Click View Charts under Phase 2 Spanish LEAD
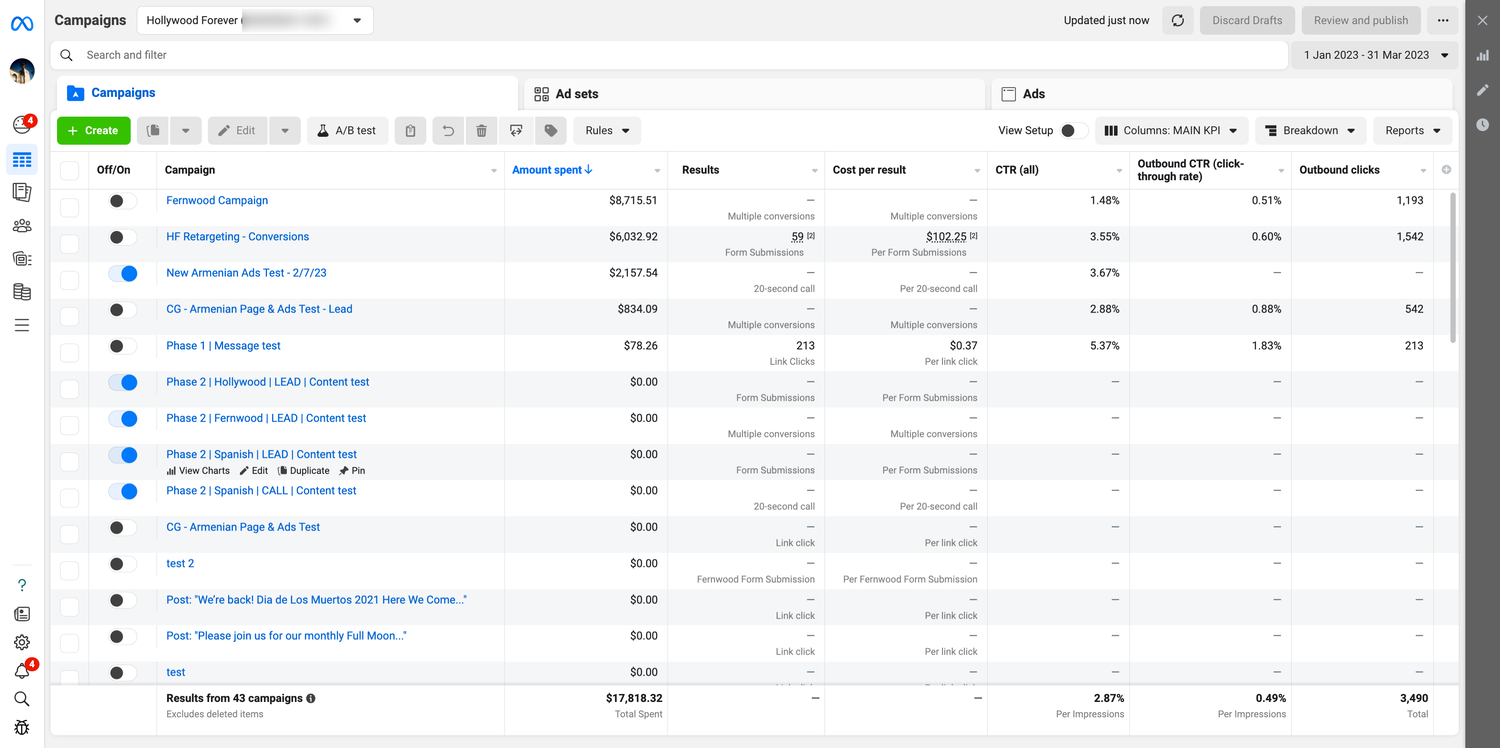Image resolution: width=1500 pixels, height=748 pixels. [198, 471]
